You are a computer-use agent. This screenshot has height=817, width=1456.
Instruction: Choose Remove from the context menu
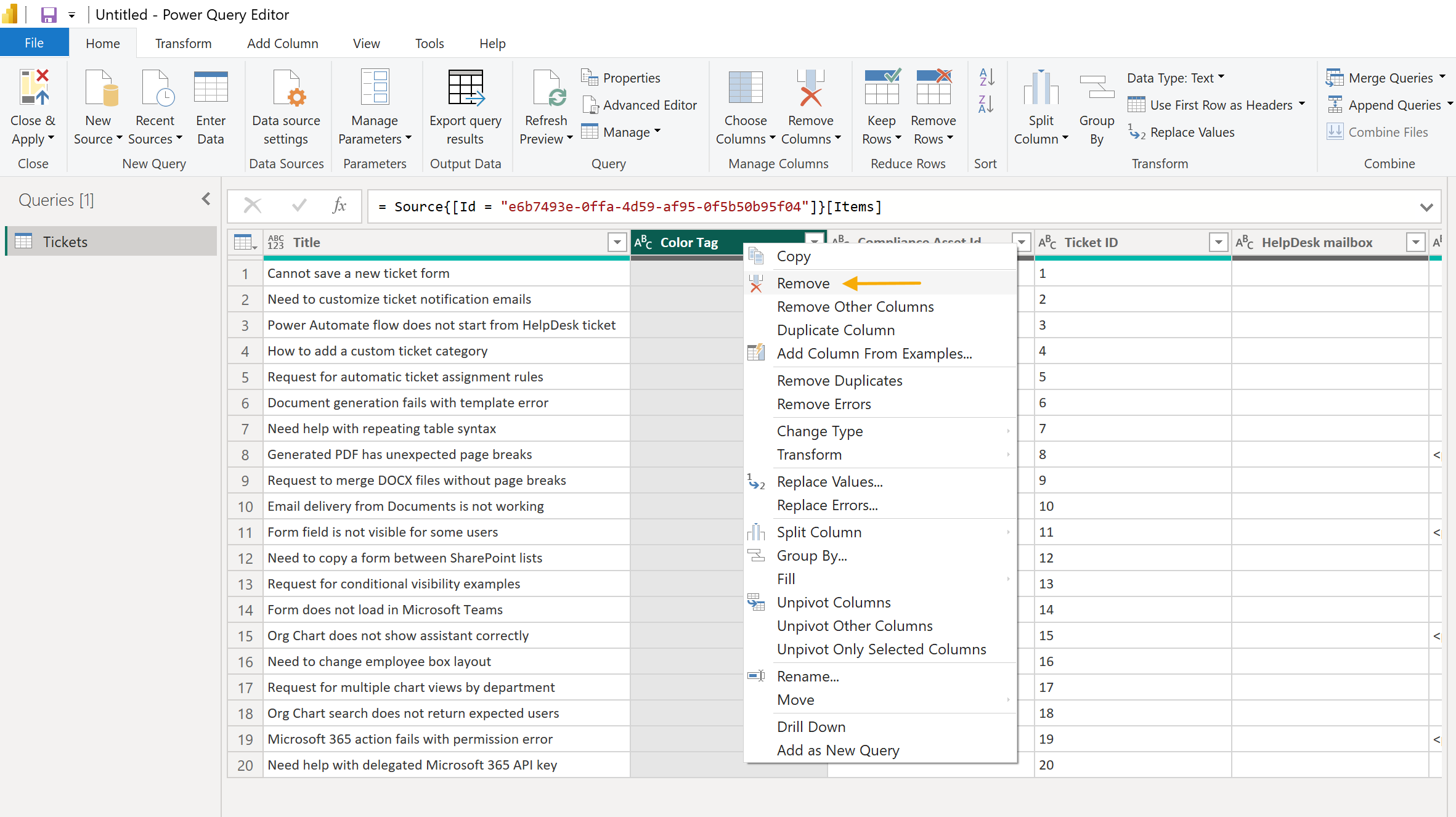tap(880, 283)
